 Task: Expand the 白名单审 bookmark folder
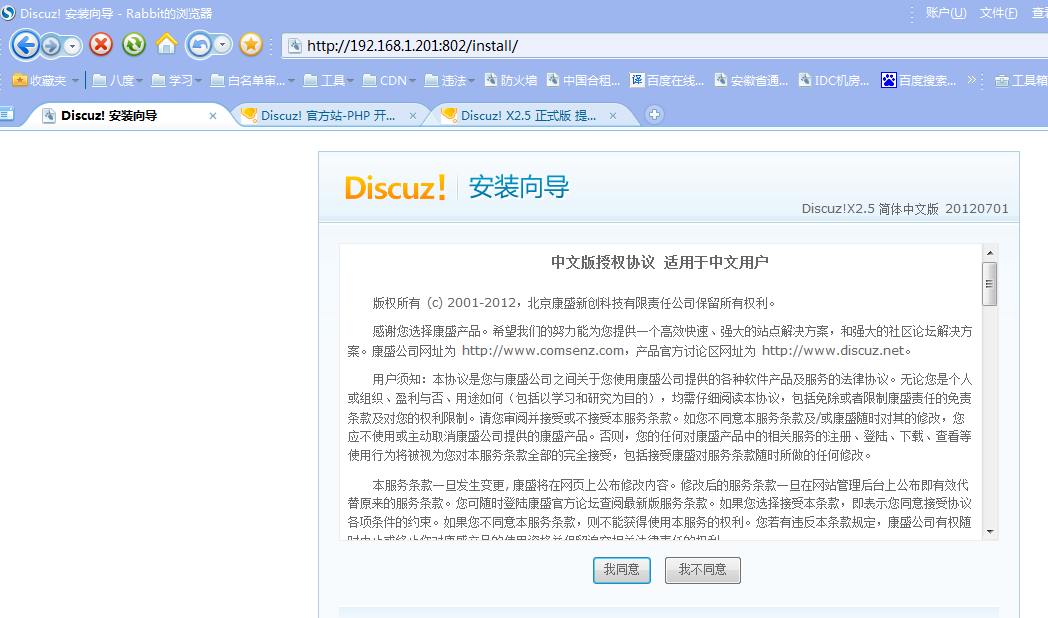click(x=253, y=80)
